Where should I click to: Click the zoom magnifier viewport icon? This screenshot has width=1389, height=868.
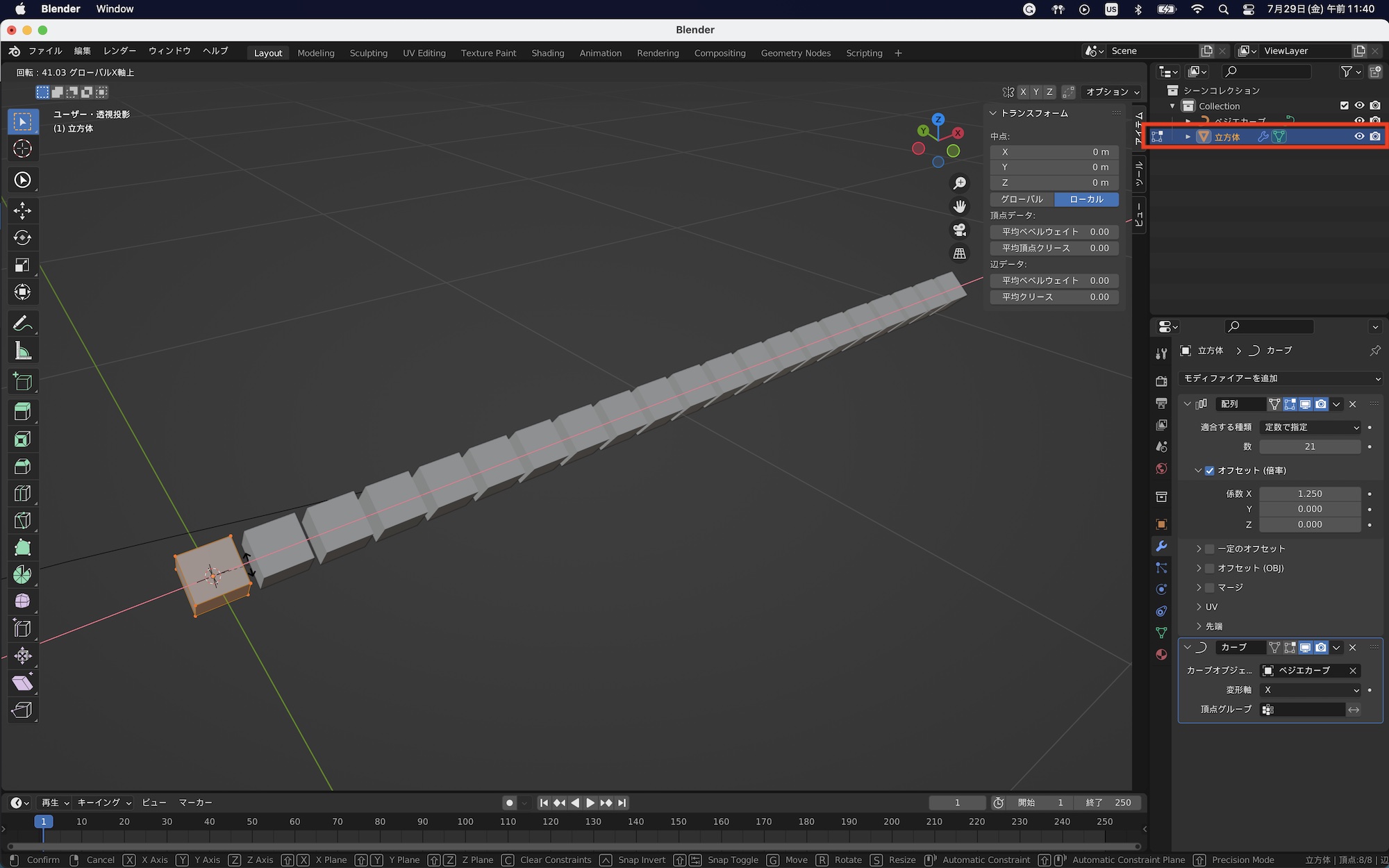tap(959, 183)
